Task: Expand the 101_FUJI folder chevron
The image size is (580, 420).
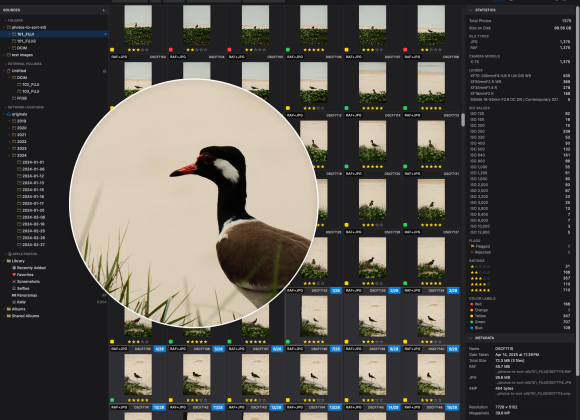Action: (x=9, y=34)
